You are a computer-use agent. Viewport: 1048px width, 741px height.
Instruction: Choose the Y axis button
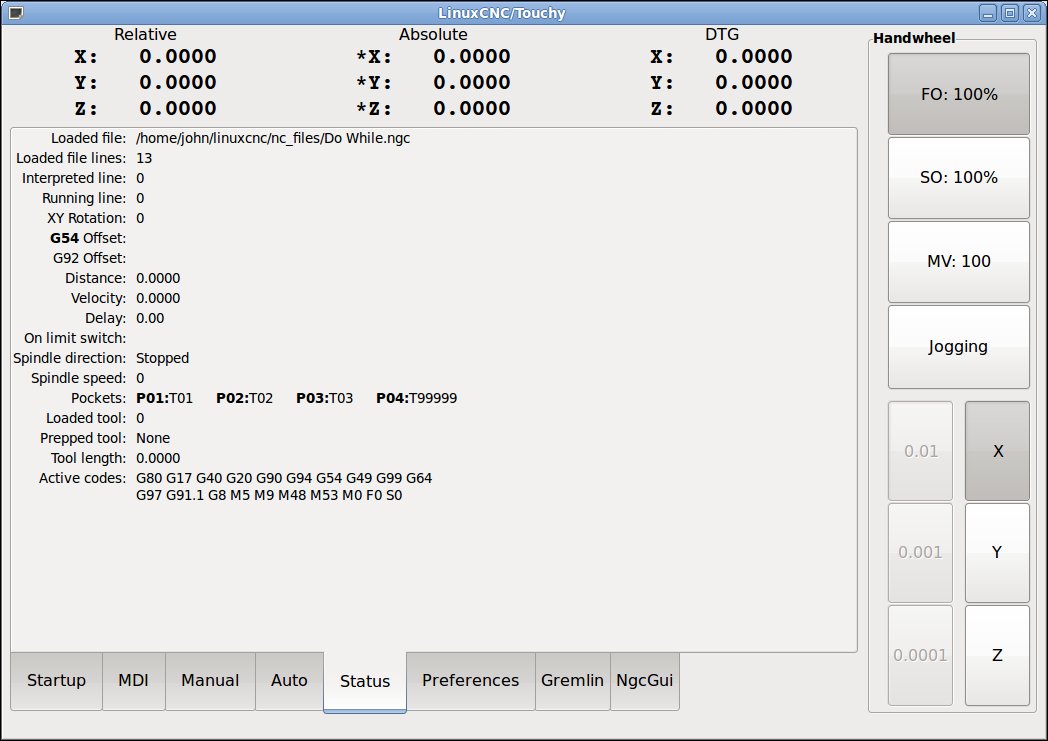click(x=997, y=553)
